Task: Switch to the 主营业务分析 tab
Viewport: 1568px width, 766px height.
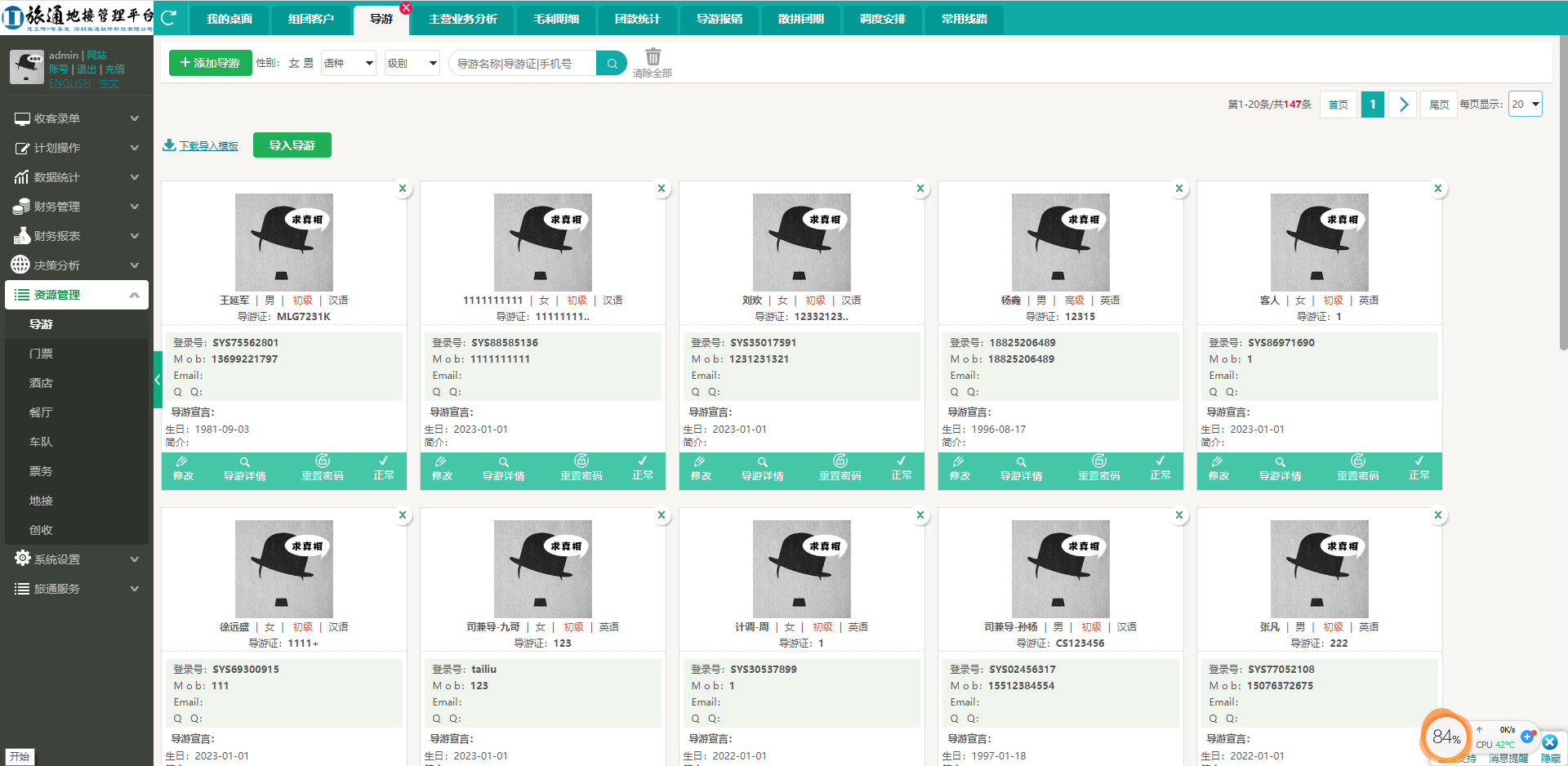Action: (463, 19)
